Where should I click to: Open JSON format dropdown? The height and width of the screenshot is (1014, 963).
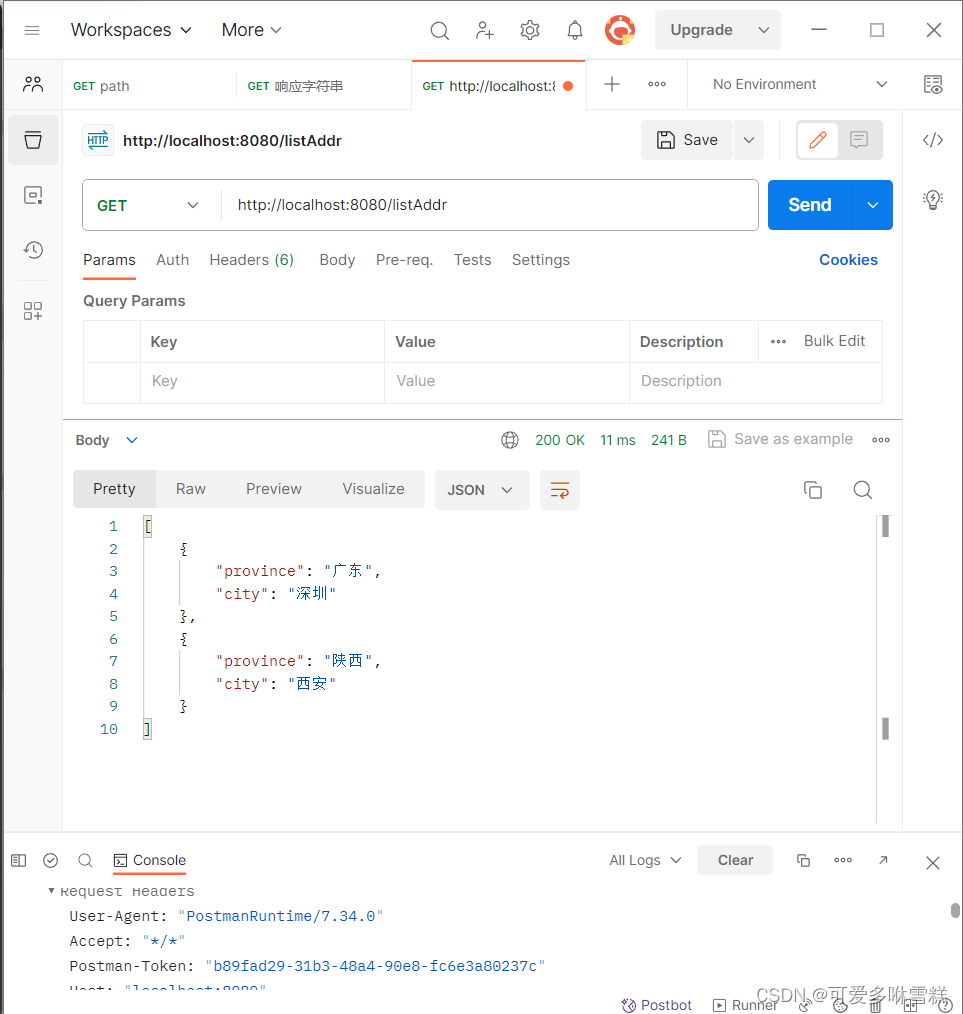click(482, 490)
